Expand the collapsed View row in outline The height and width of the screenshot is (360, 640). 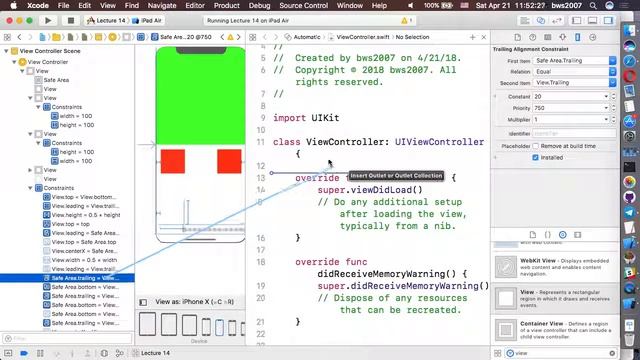pyautogui.click(x=30, y=170)
